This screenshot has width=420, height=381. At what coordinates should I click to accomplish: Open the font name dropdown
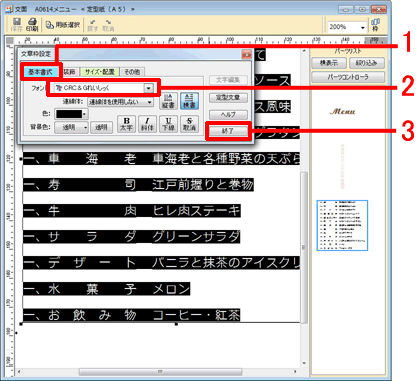[149, 88]
